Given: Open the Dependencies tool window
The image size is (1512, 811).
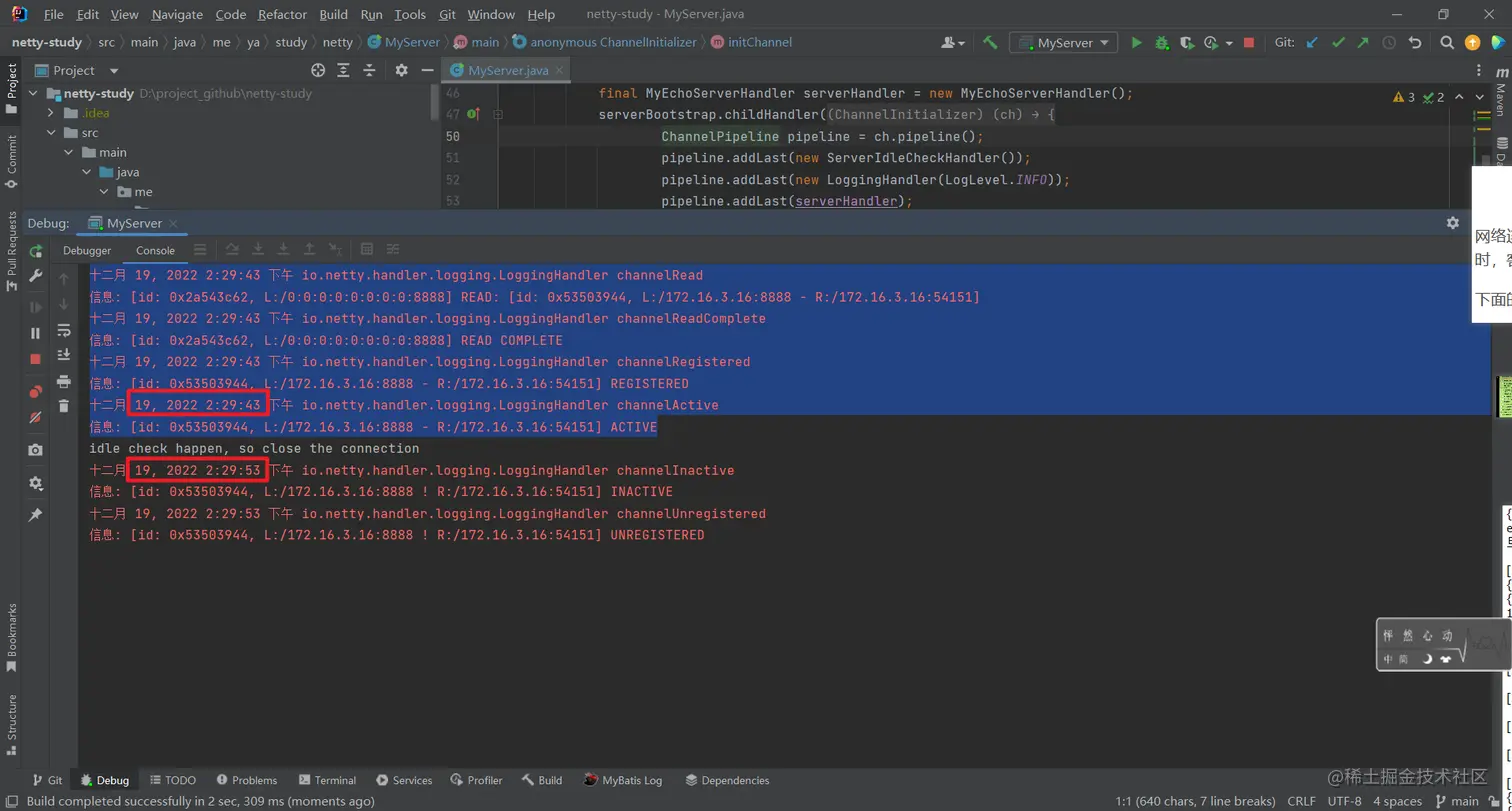Looking at the screenshot, I should tap(727, 780).
